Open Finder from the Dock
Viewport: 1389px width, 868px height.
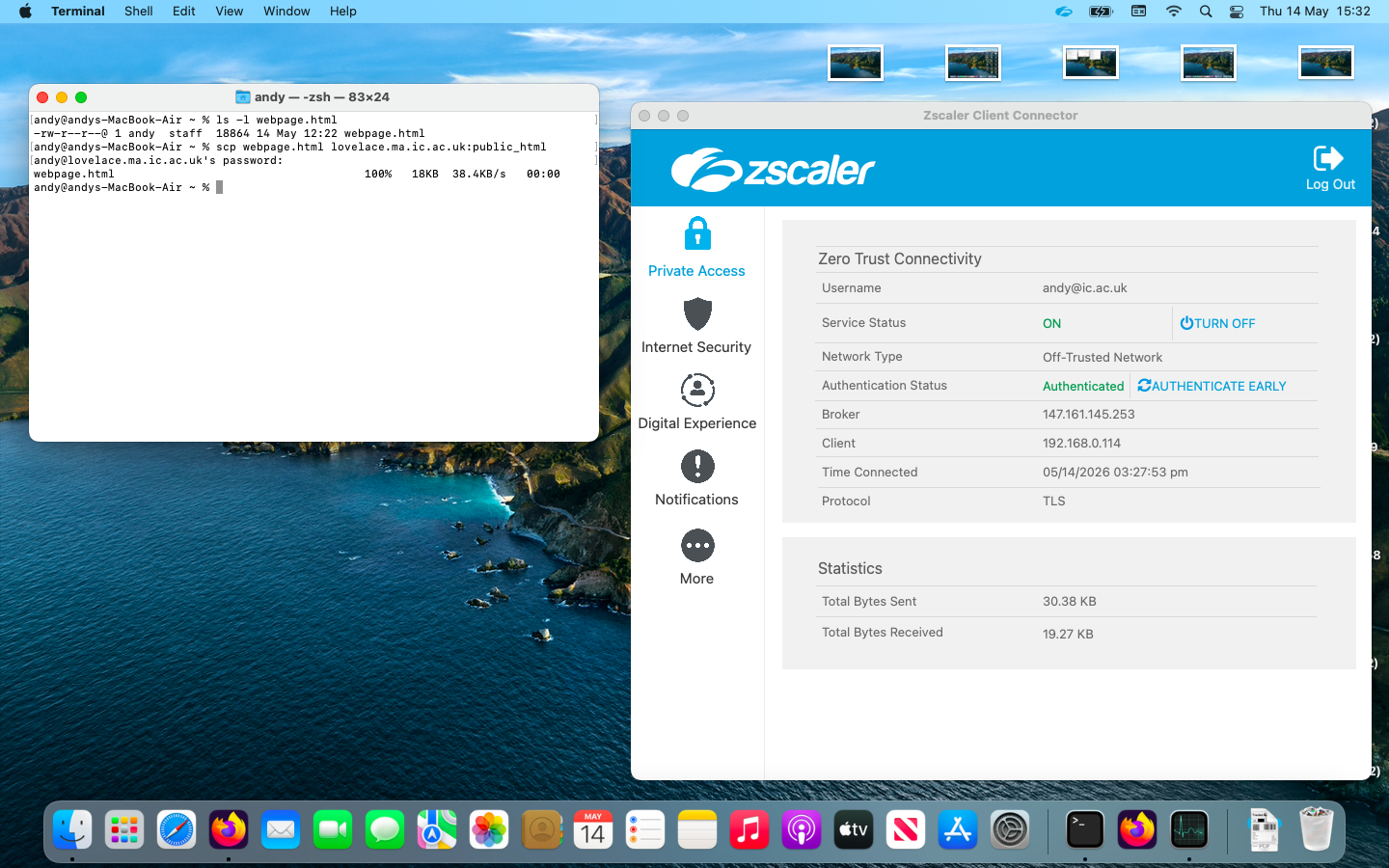(x=72, y=829)
